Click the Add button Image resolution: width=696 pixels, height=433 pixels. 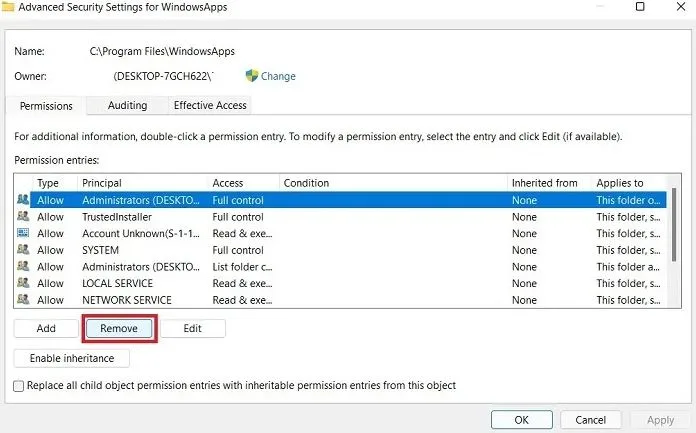point(46,329)
